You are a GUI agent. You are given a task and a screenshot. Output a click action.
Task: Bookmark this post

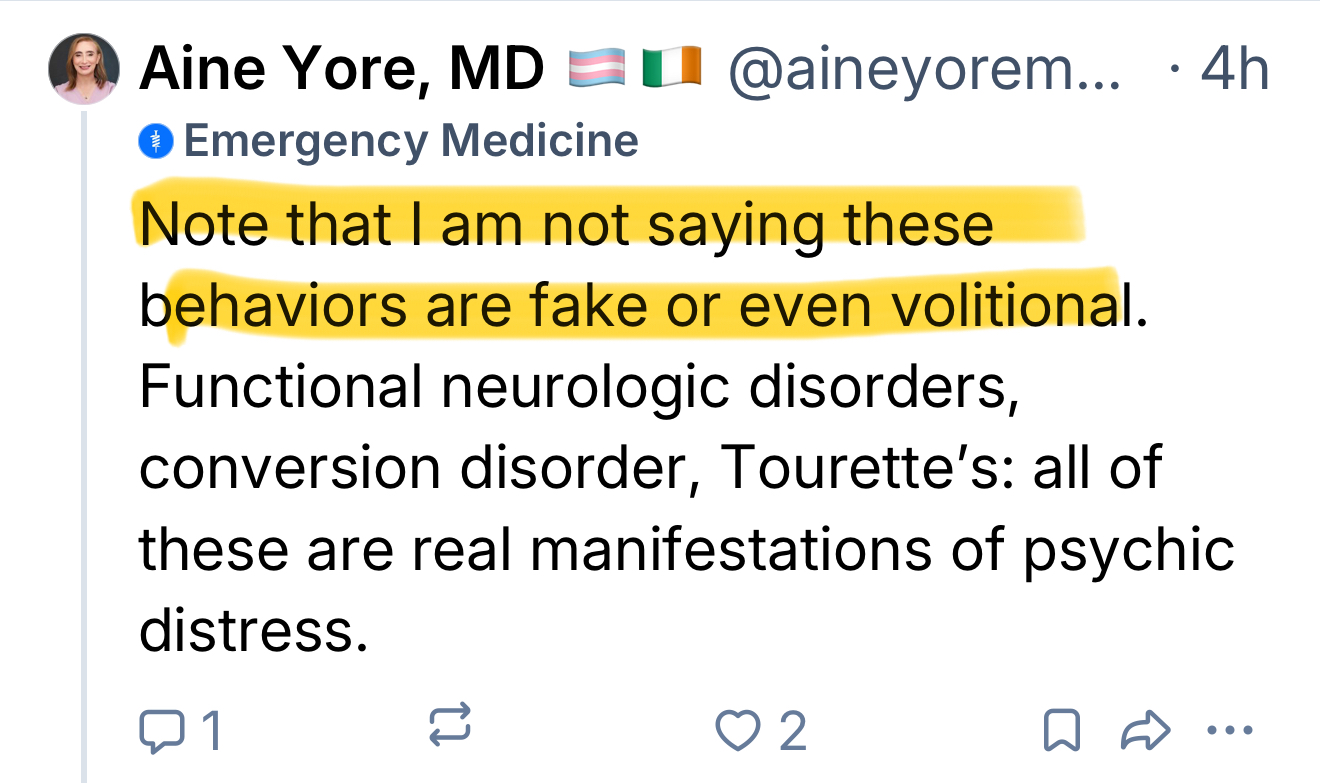(x=1060, y=731)
